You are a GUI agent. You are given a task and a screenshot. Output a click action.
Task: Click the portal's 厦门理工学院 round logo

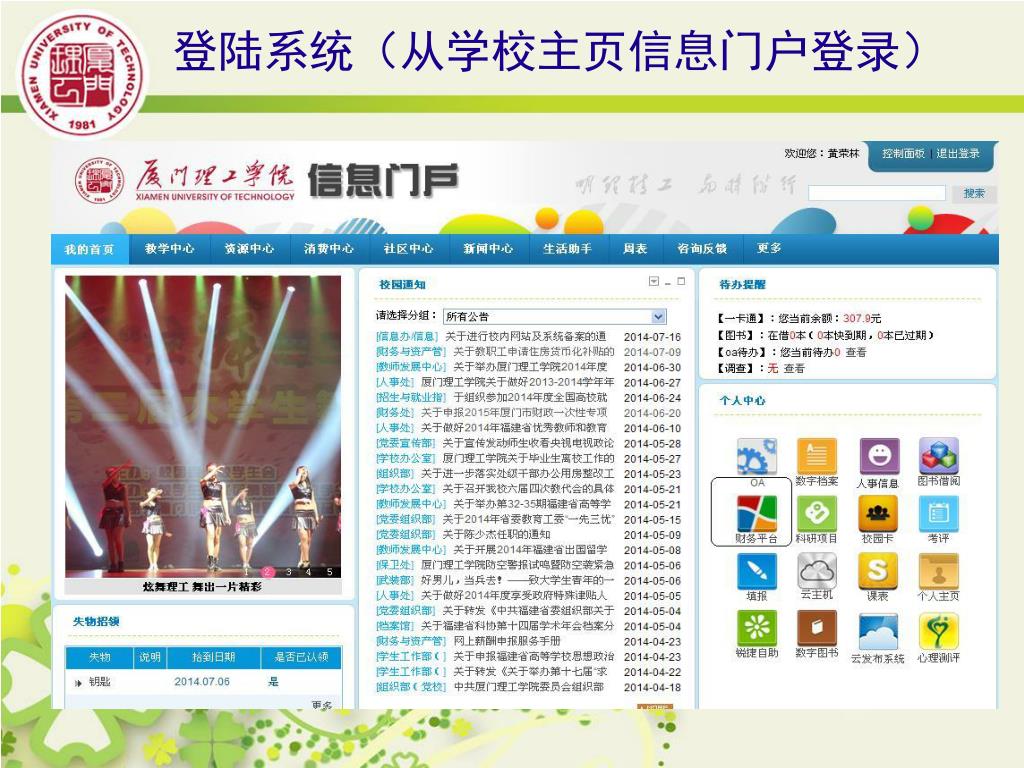(x=99, y=180)
